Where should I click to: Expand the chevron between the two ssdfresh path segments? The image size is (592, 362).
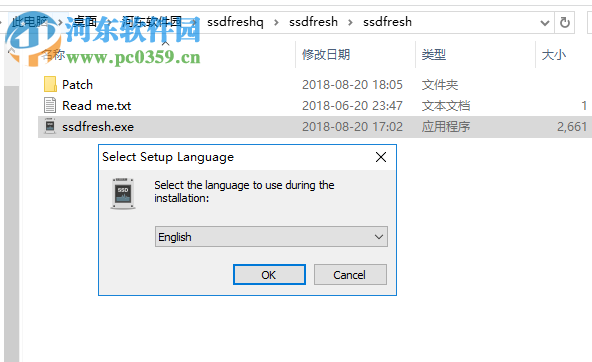350,23
